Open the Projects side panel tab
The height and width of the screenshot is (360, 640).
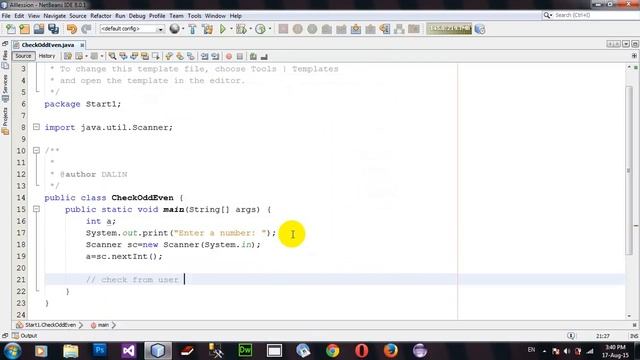coord(5,121)
